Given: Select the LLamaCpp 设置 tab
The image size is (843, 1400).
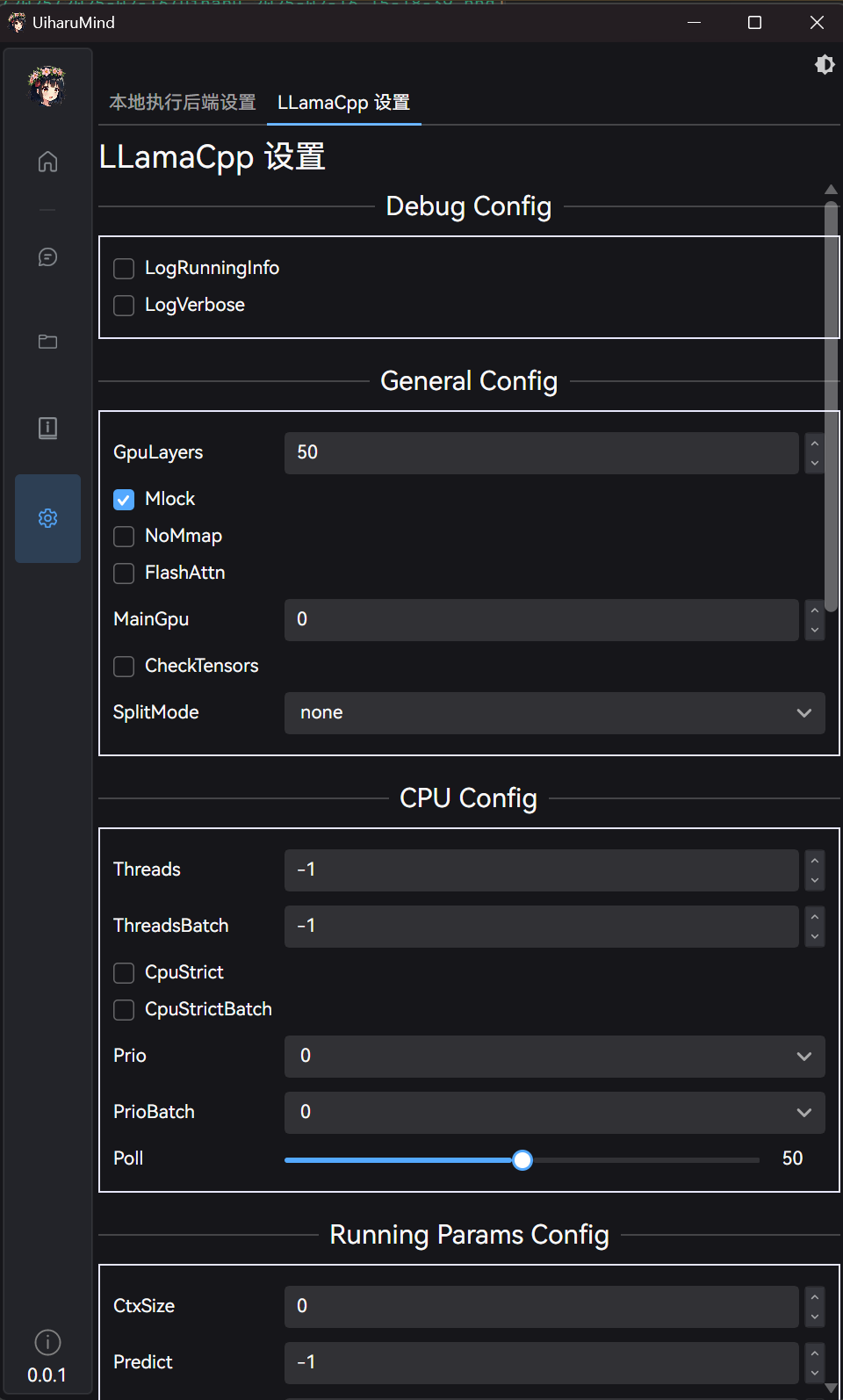Looking at the screenshot, I should (343, 103).
